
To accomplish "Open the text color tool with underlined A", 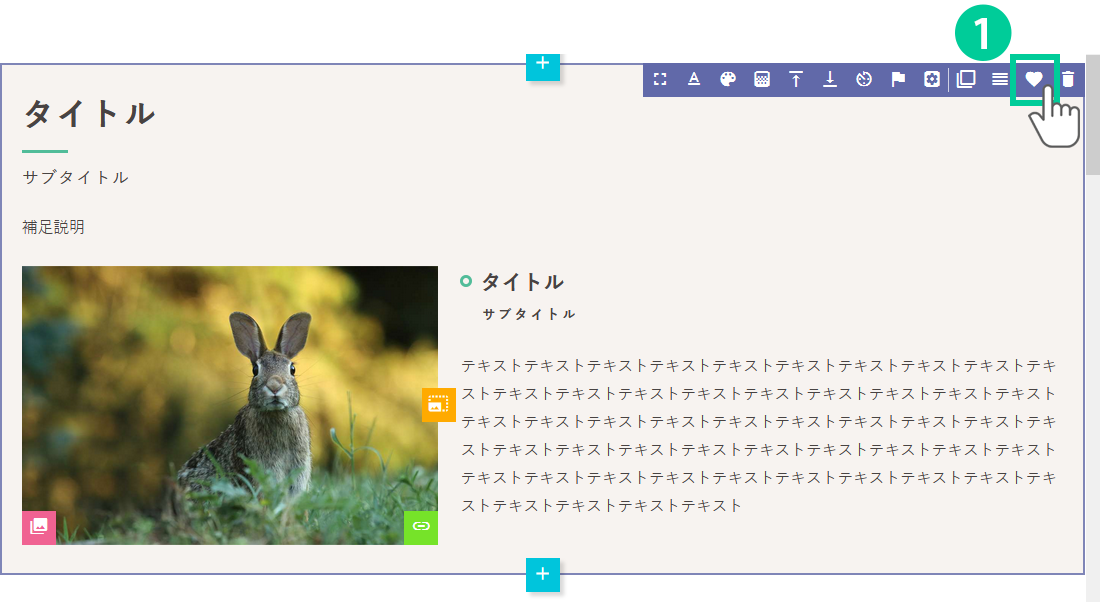I will [694, 80].
